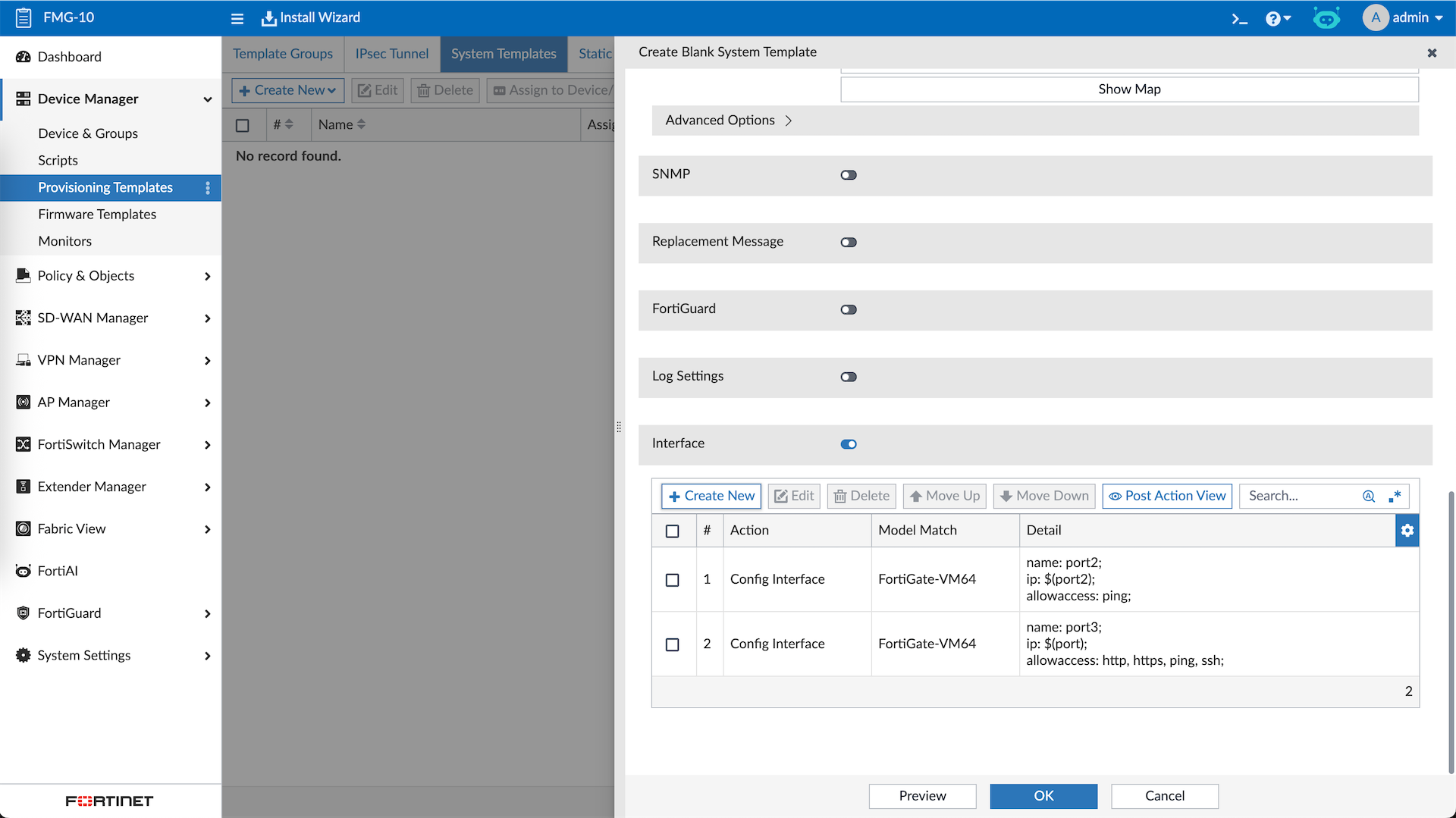Toggle the hamburger sidebar menu icon
This screenshot has height=818, width=1456.
(237, 18)
